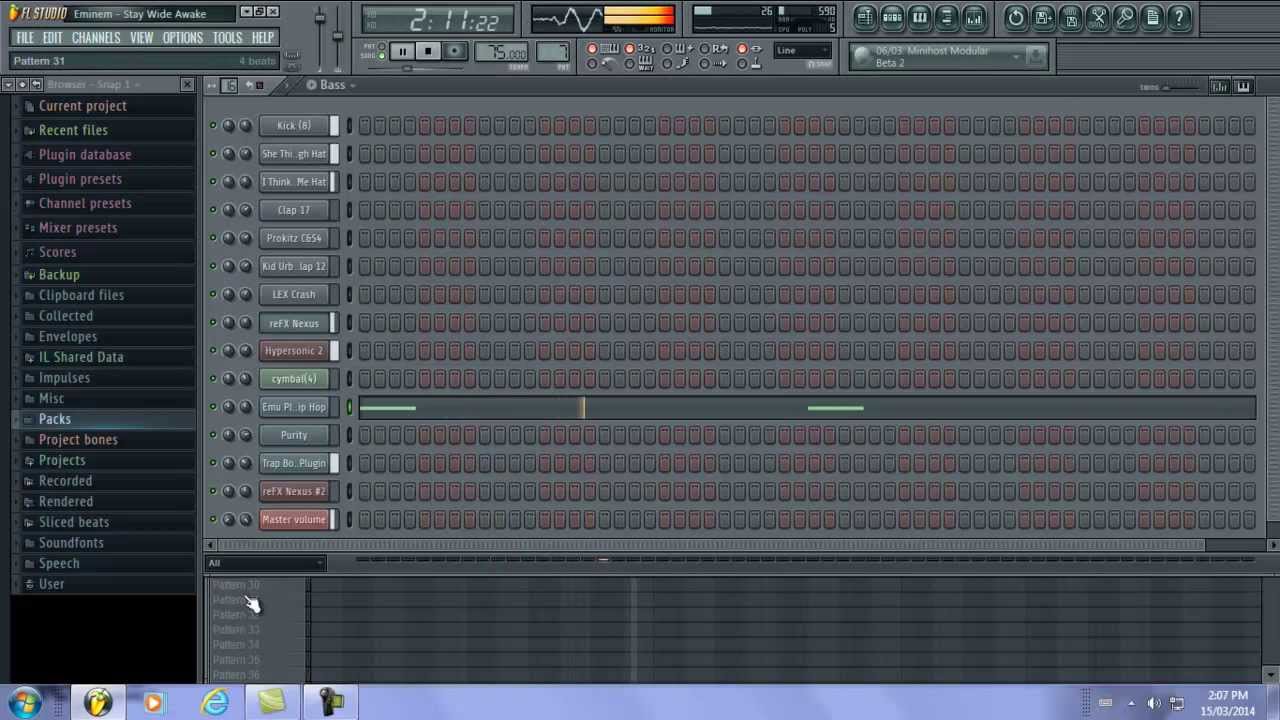This screenshot has height=720, width=1280.
Task: Select the Kid Urb..lap 12 channel button
Action: tap(294, 266)
